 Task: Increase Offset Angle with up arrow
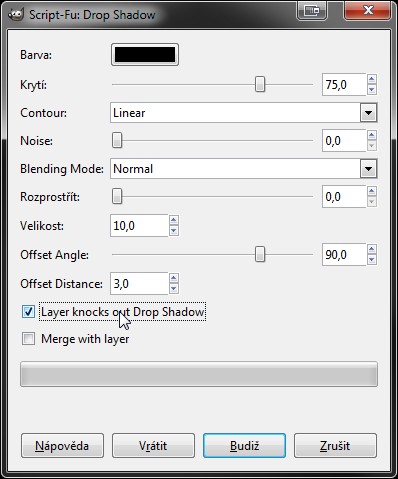tap(372, 249)
